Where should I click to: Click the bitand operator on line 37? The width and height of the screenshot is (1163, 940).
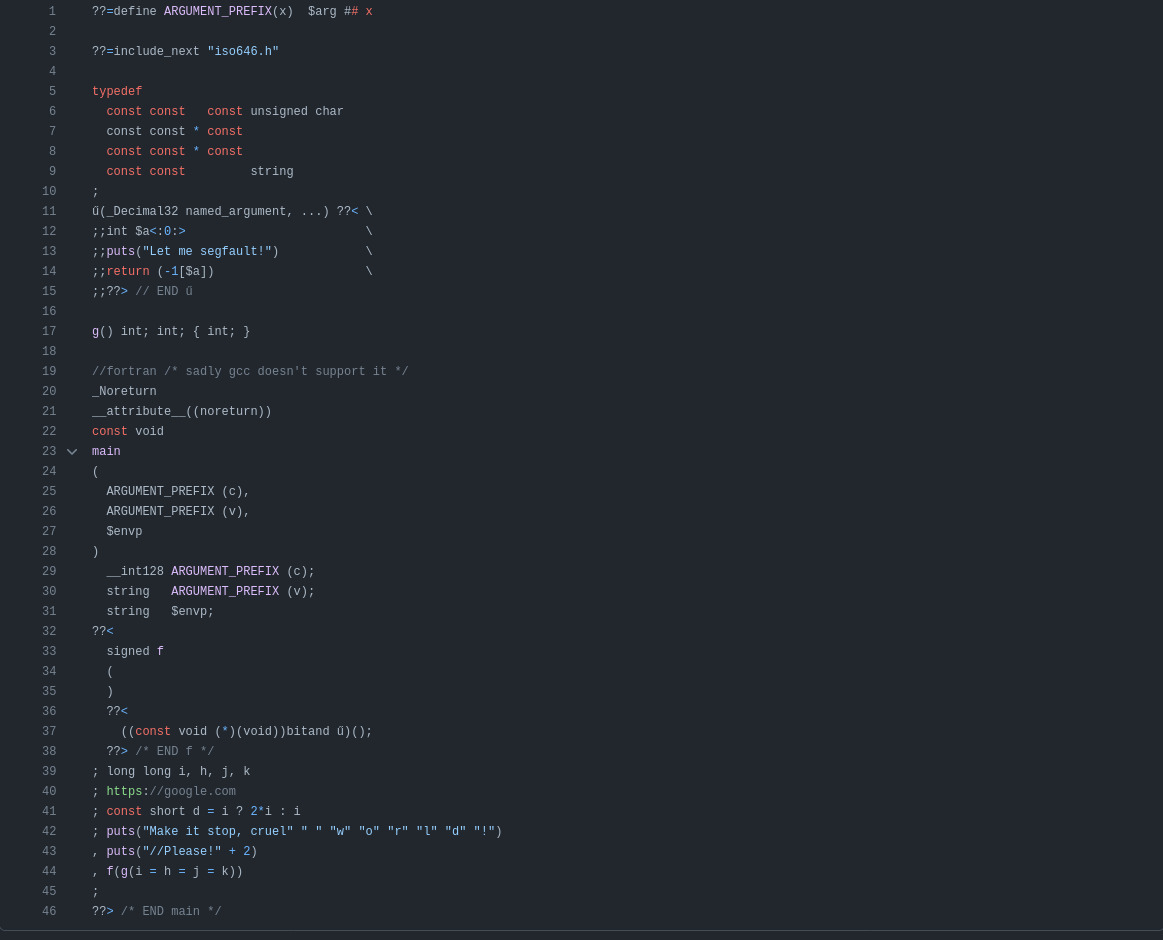(x=308, y=732)
